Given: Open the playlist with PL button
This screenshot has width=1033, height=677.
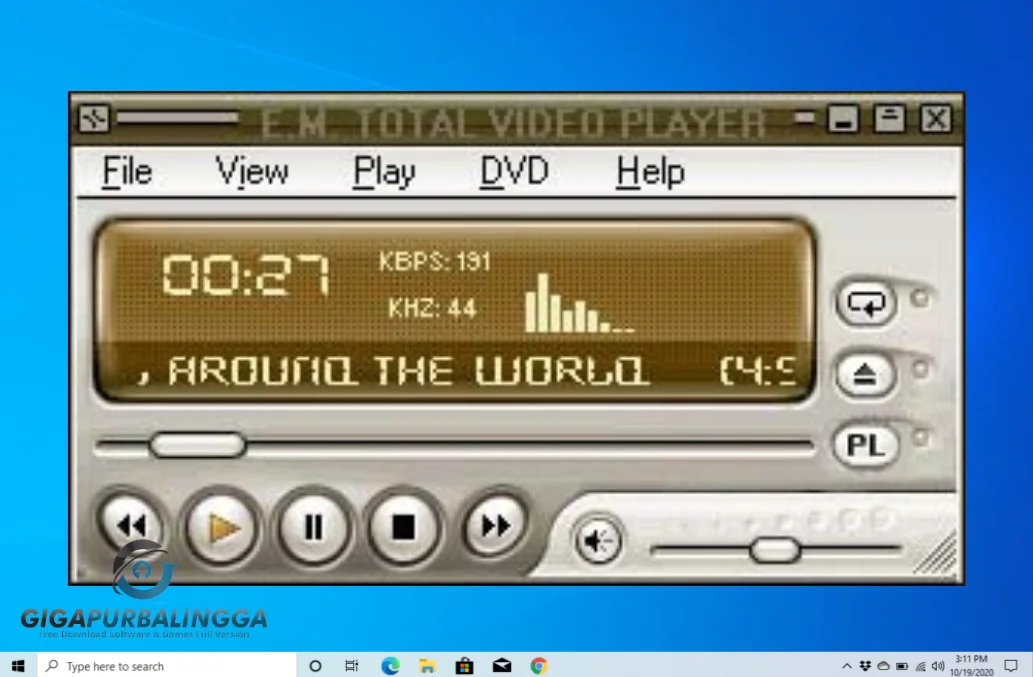Looking at the screenshot, I should coord(866,446).
